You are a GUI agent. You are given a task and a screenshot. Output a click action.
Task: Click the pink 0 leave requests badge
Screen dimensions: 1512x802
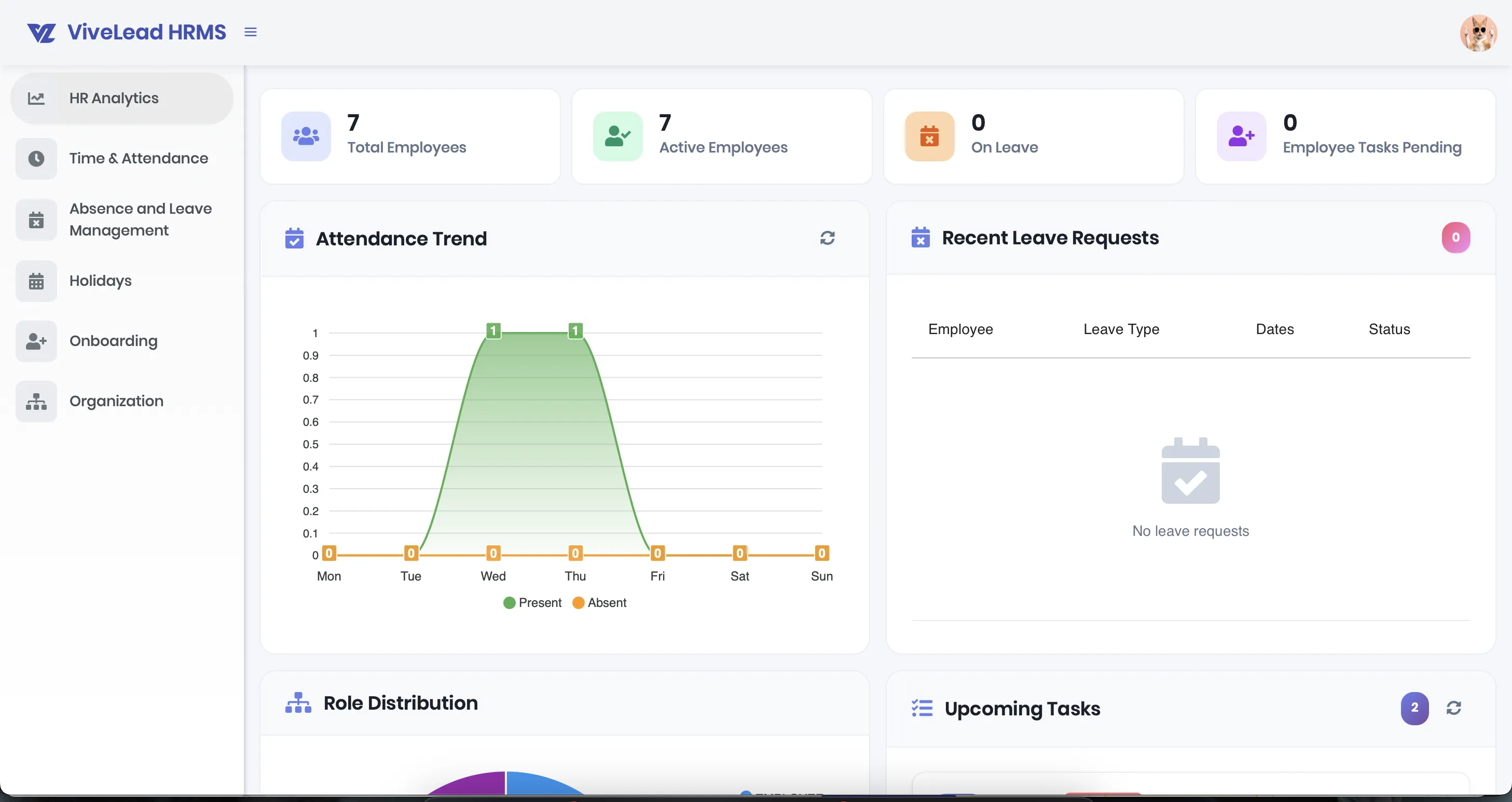[1455, 238]
